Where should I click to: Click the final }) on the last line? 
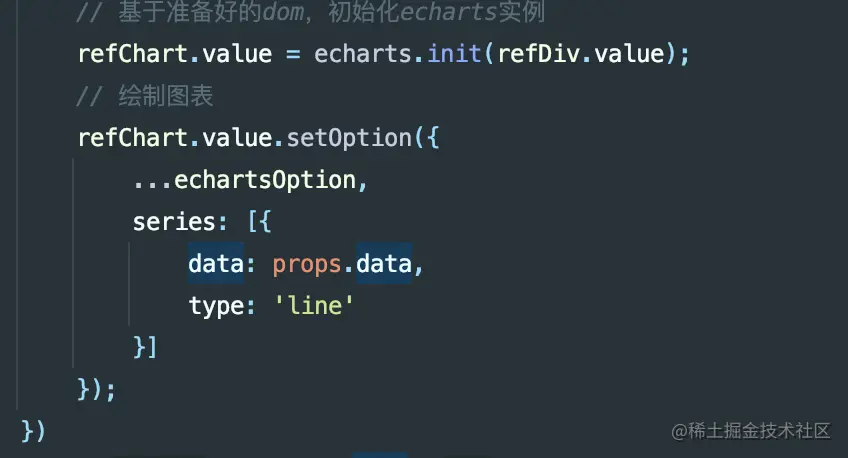tap(33, 431)
